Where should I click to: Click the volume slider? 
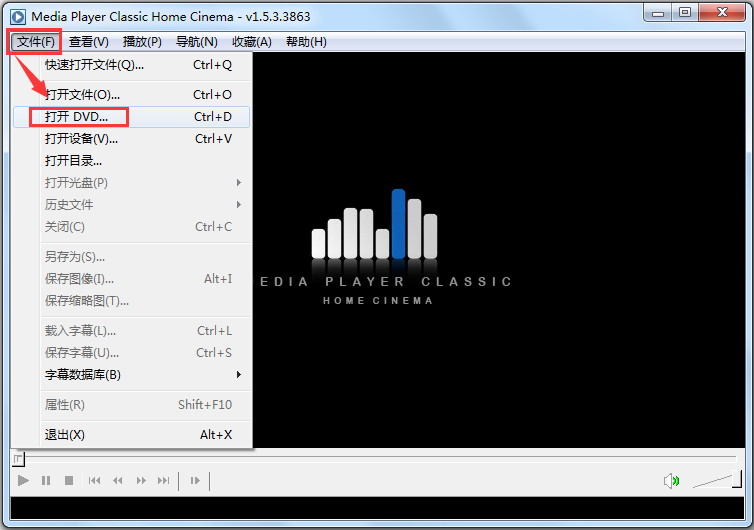tap(718, 481)
